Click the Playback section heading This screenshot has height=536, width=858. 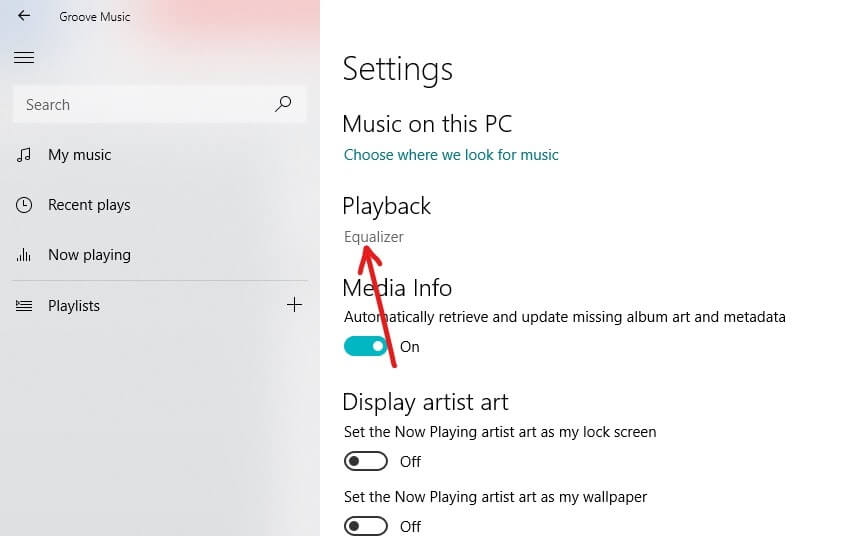pos(386,206)
